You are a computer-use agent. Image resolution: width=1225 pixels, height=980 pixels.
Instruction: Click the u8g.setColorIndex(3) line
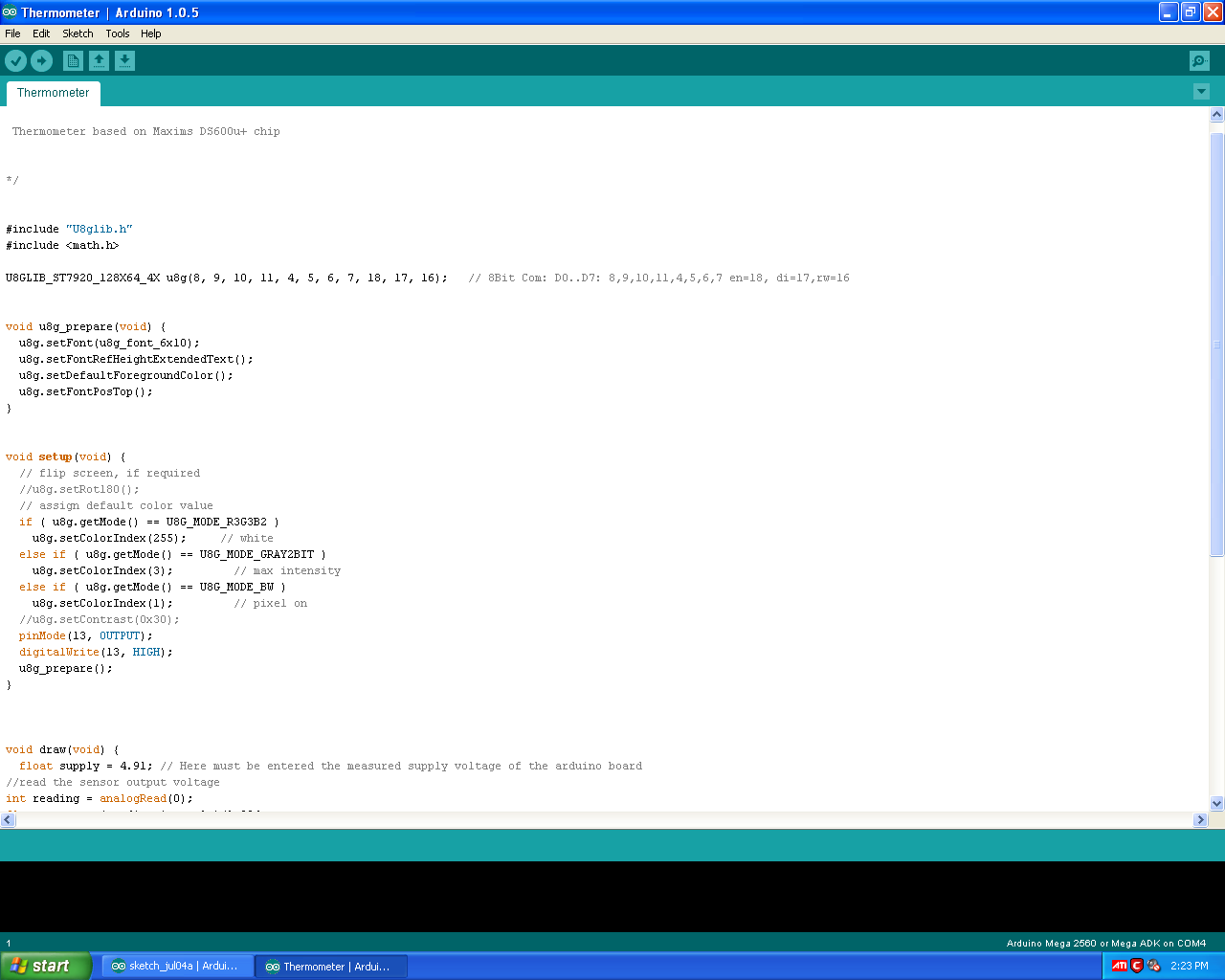click(x=102, y=571)
